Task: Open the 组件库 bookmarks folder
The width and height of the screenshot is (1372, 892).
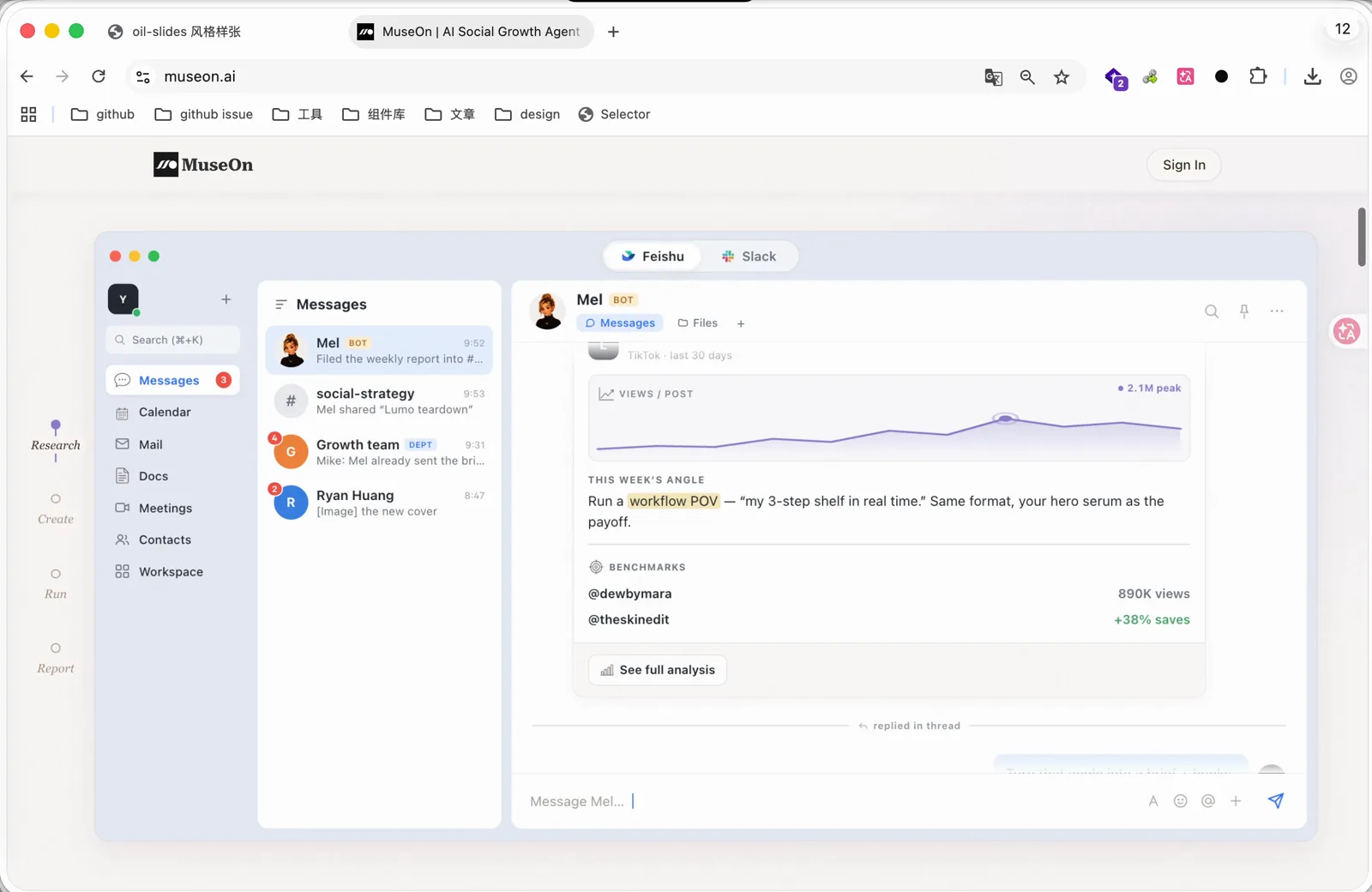Action: (373, 114)
